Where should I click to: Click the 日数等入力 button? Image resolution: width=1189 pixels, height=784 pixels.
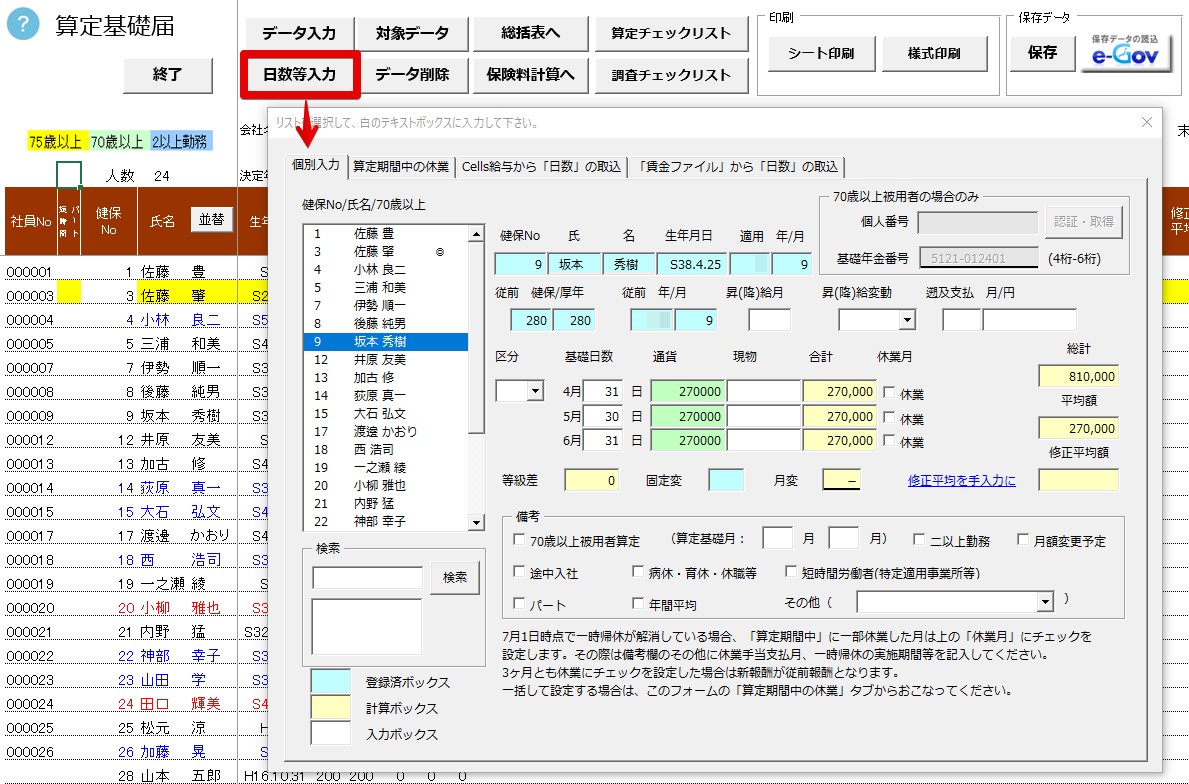coord(300,74)
